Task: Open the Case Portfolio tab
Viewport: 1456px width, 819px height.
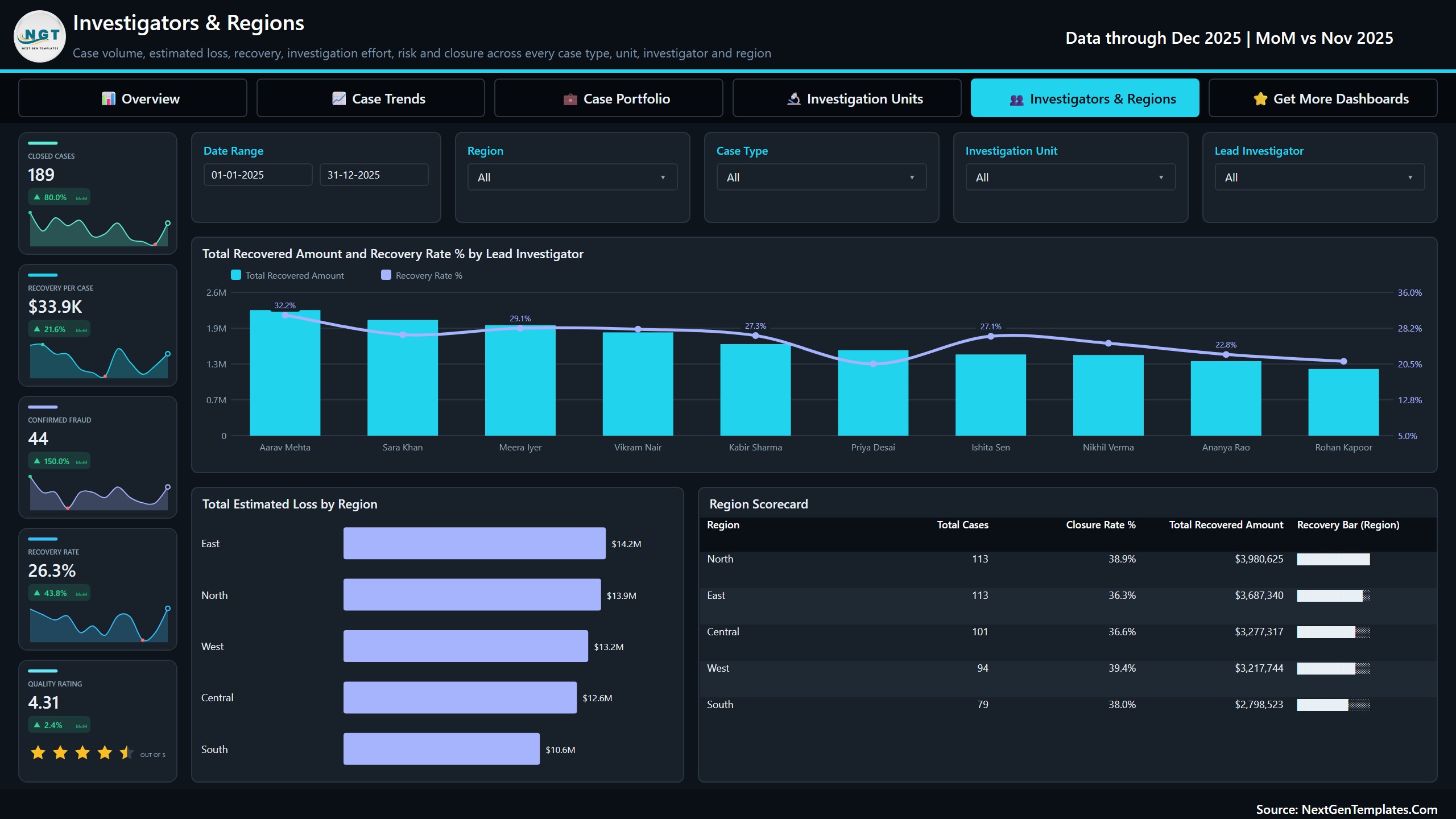Action: (x=609, y=98)
